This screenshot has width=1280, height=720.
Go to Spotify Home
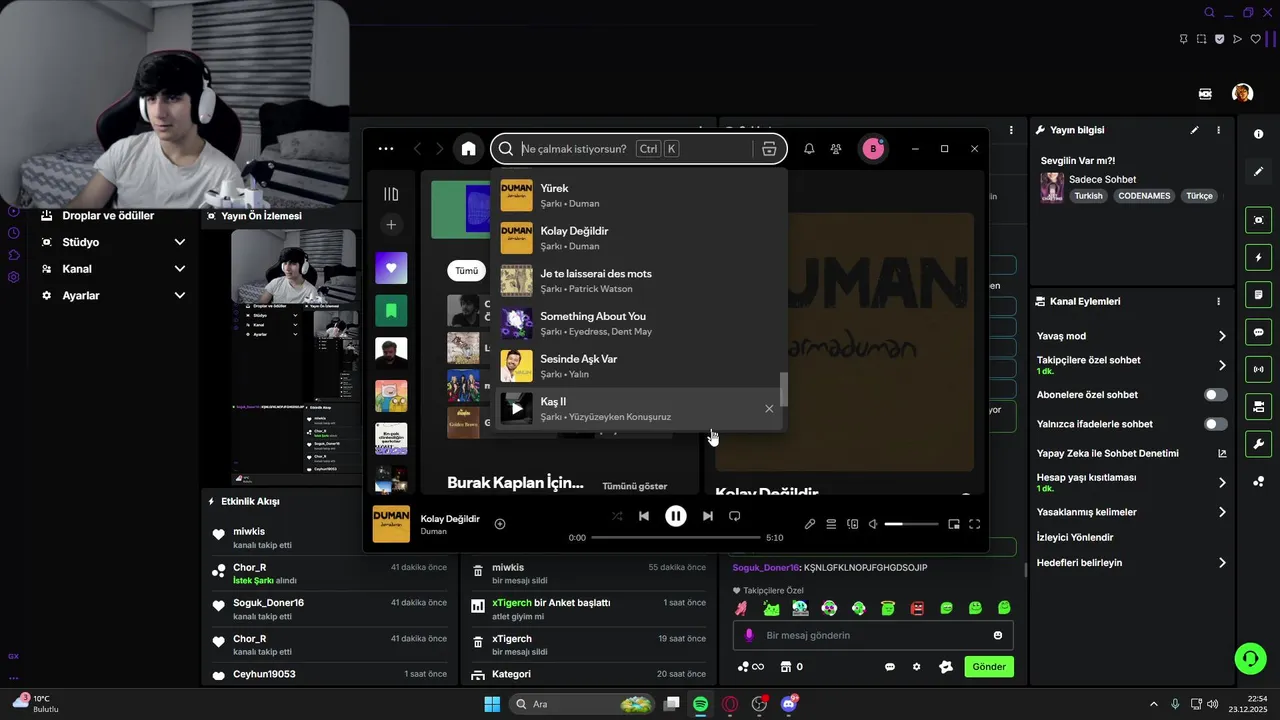point(468,149)
